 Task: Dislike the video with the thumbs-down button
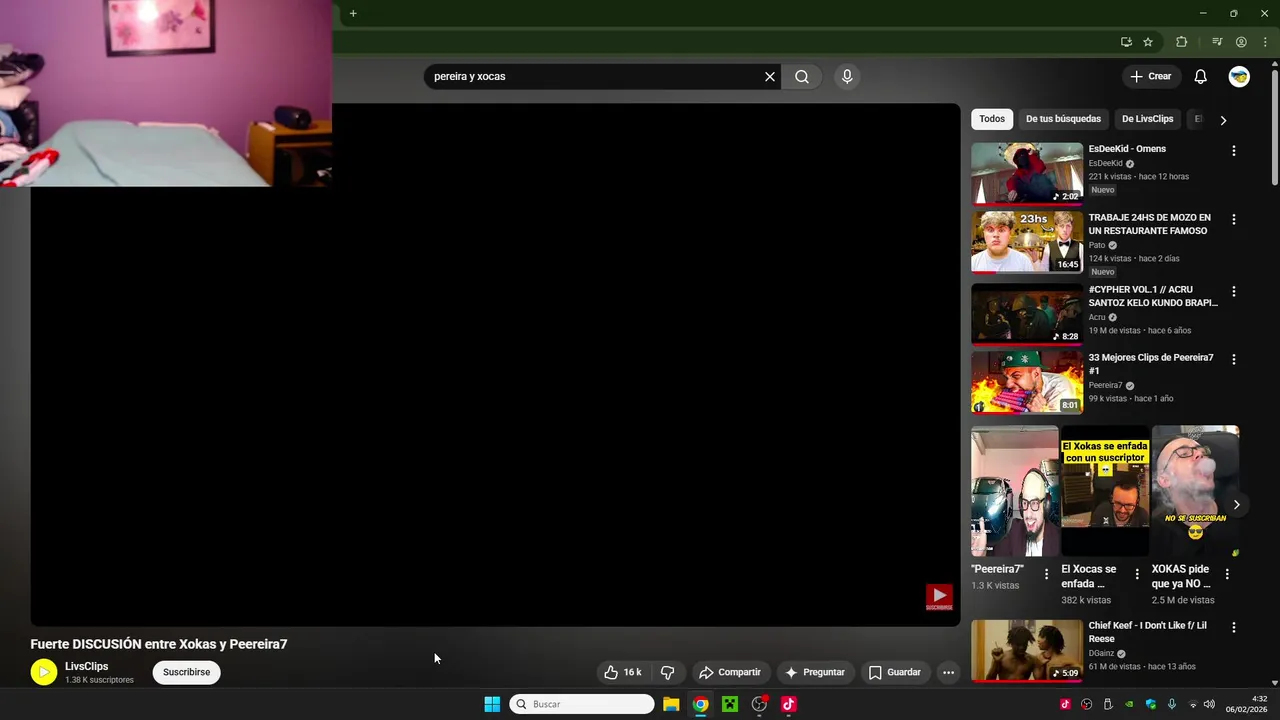668,672
